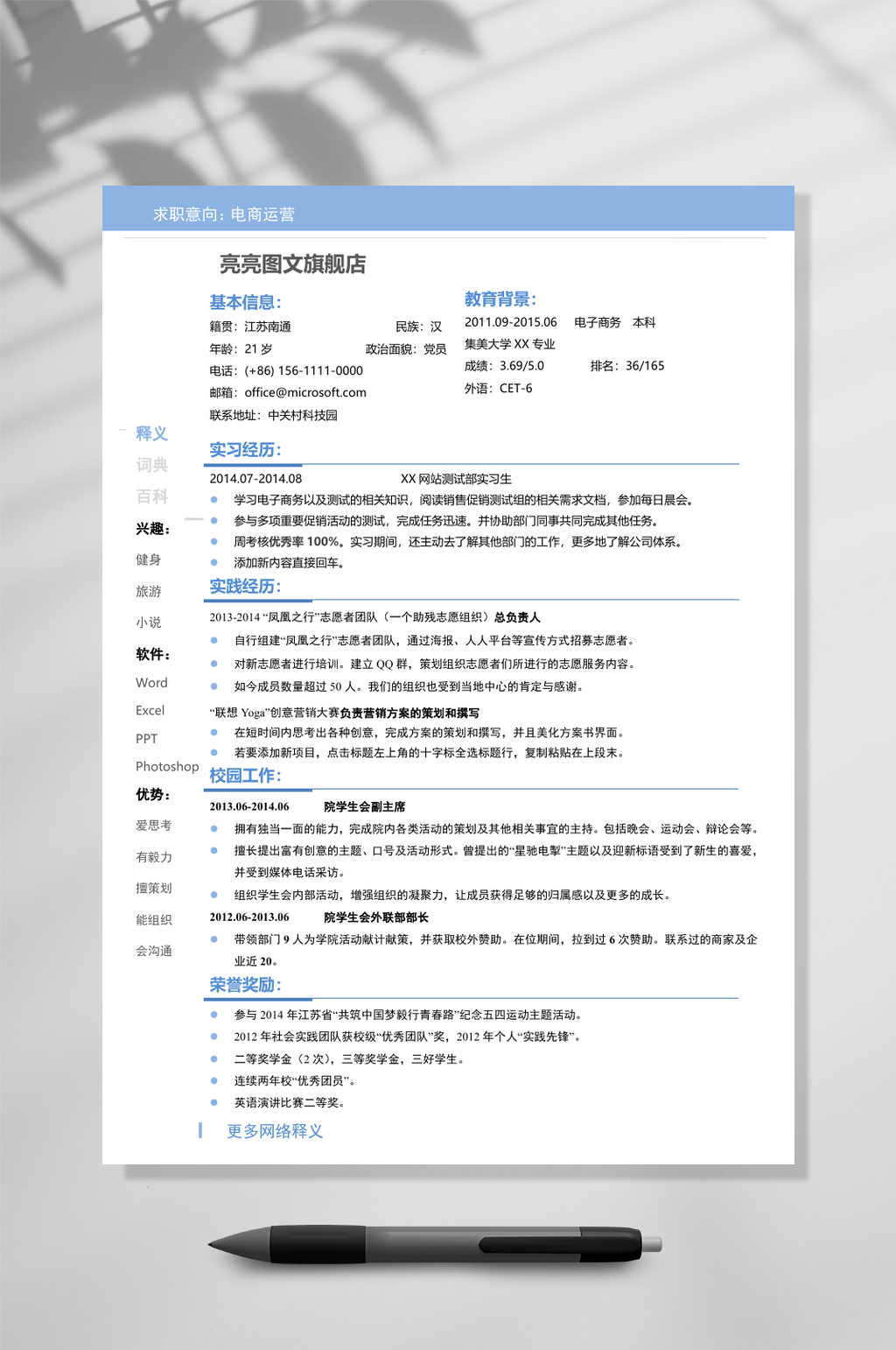Click the bullet about 建立 QQ 群

point(434,664)
